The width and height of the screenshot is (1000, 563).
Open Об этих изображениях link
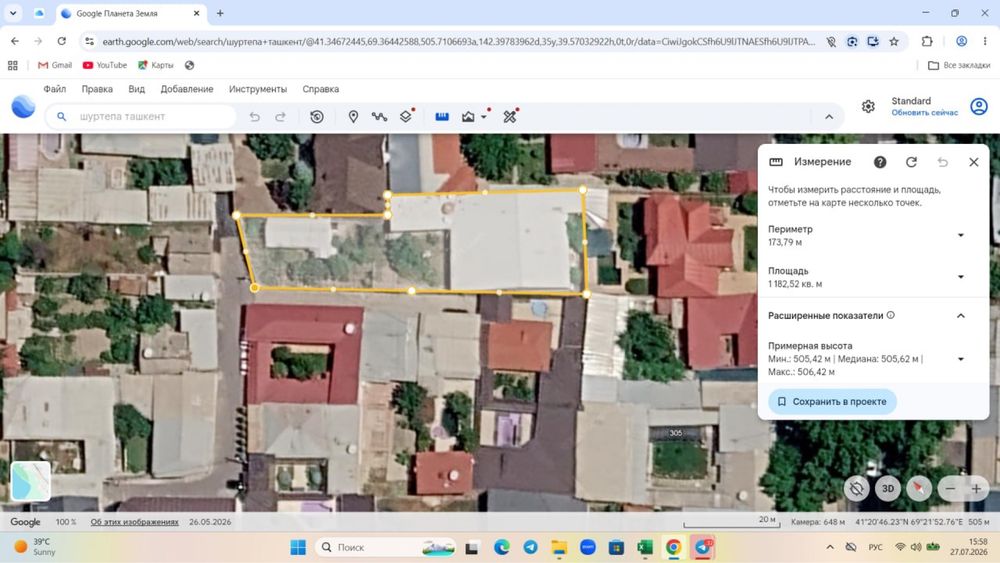(135, 522)
